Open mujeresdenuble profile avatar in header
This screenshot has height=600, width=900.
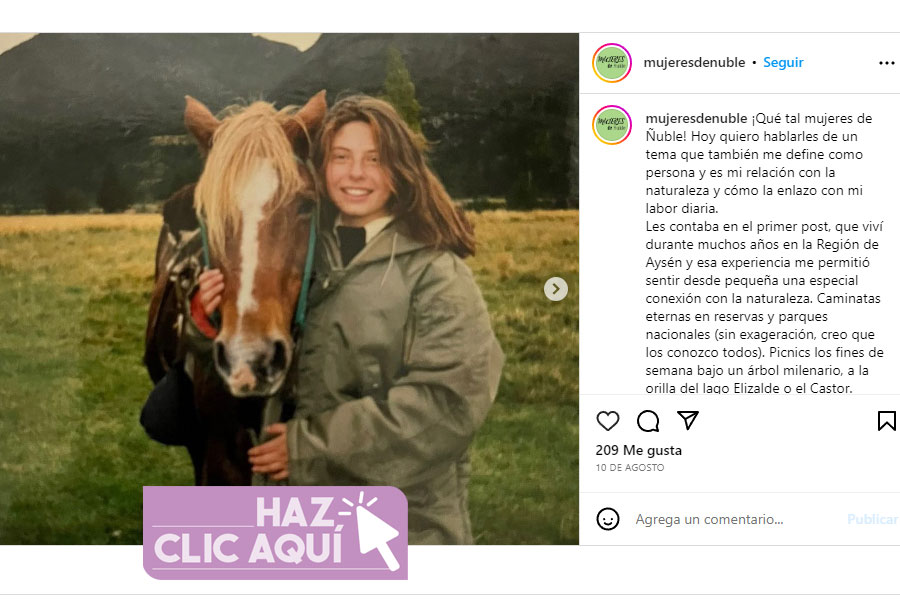coord(612,63)
